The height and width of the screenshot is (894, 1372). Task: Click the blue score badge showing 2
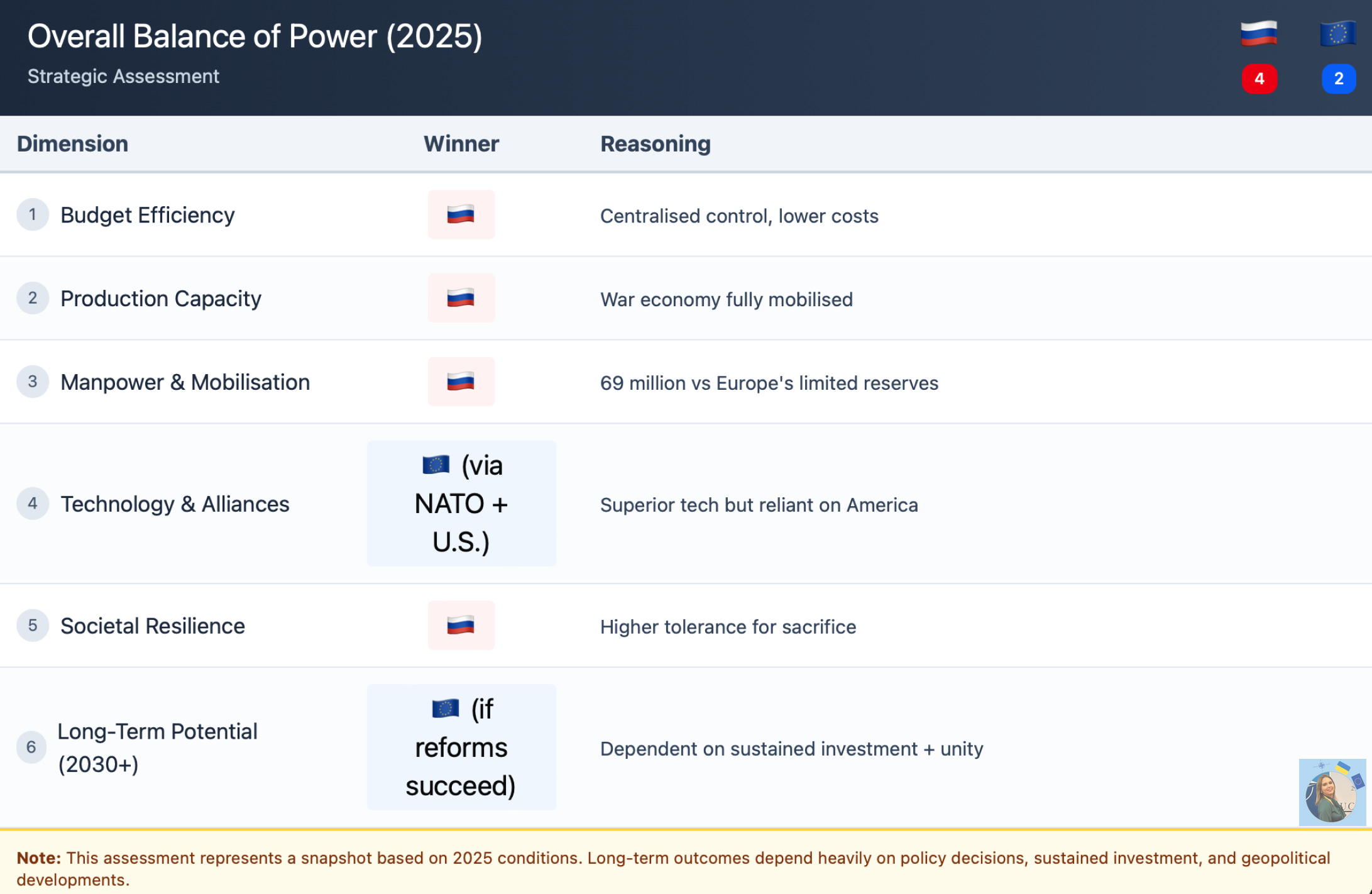pos(1338,79)
